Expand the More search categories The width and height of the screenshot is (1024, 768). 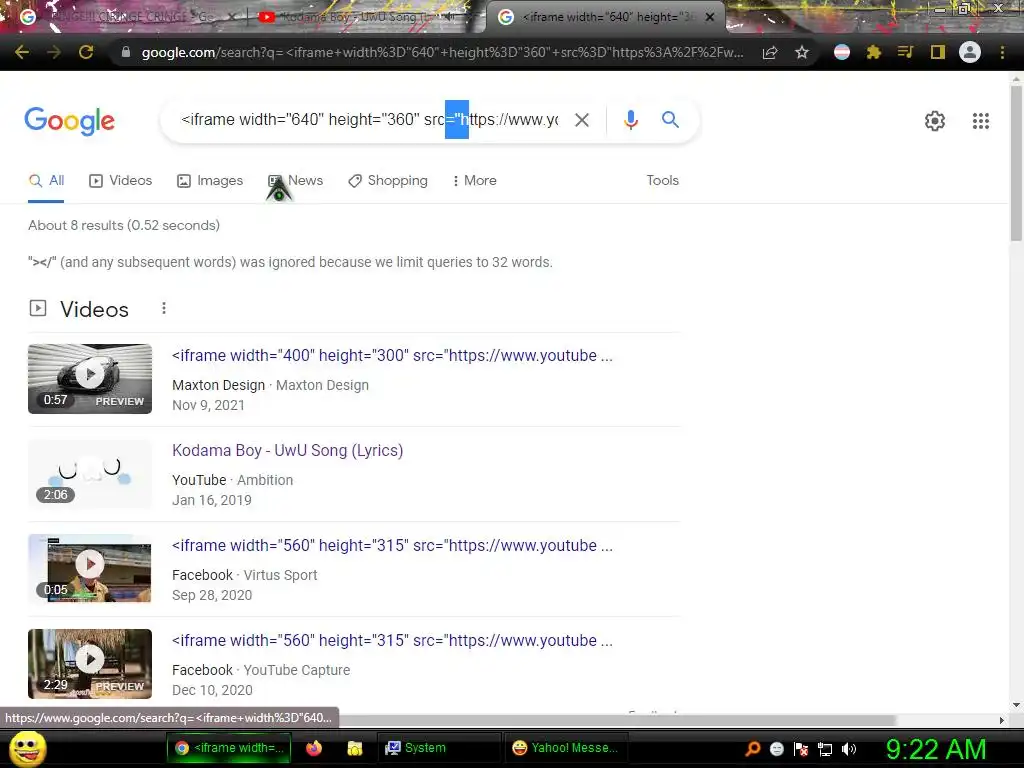(475, 181)
